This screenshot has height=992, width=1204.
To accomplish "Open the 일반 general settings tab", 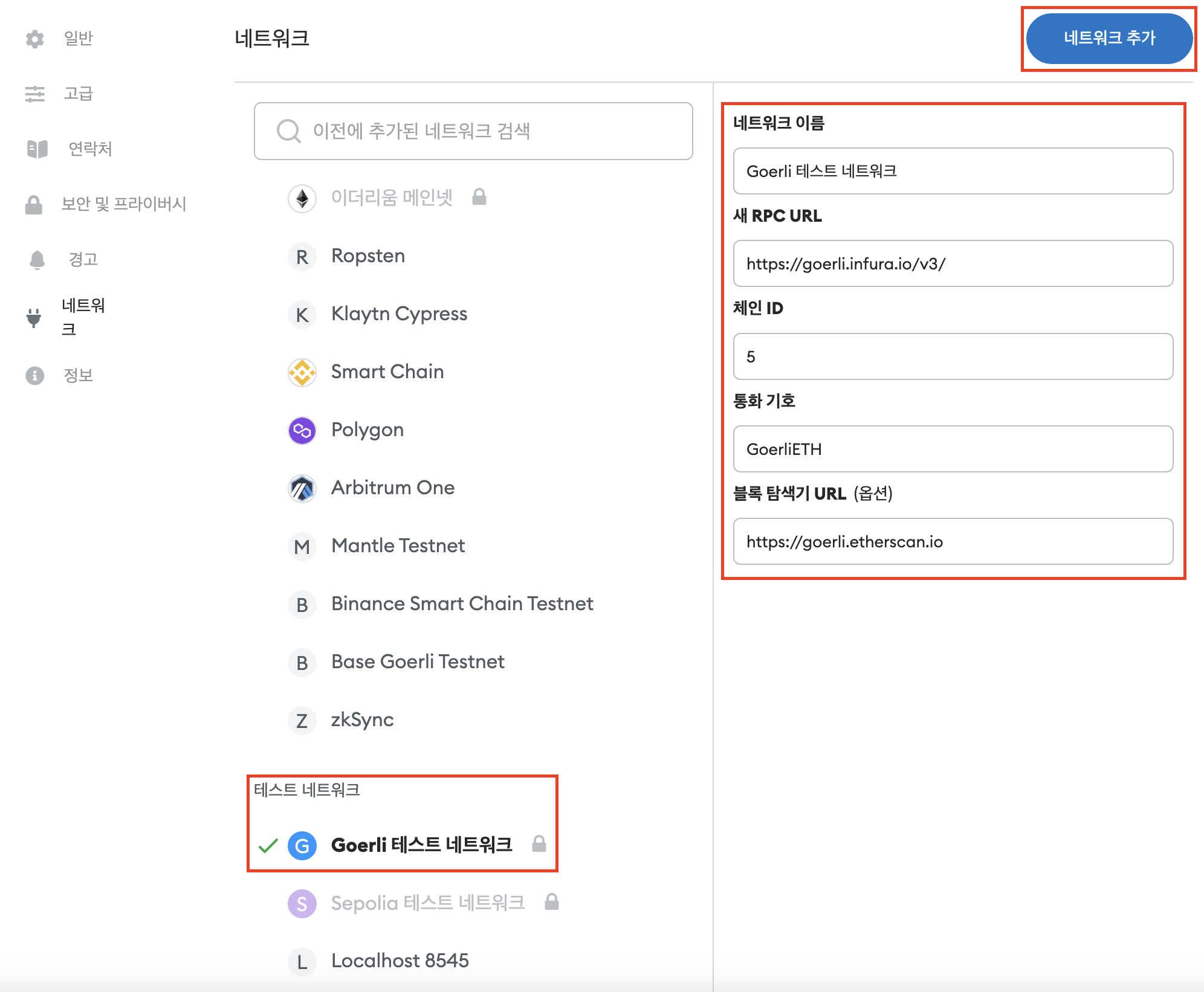I will (78, 38).
